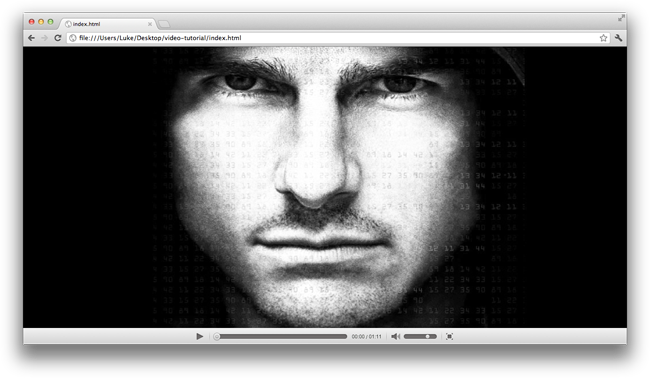
Task: Open the browser wrench settings menu
Action: (618, 38)
